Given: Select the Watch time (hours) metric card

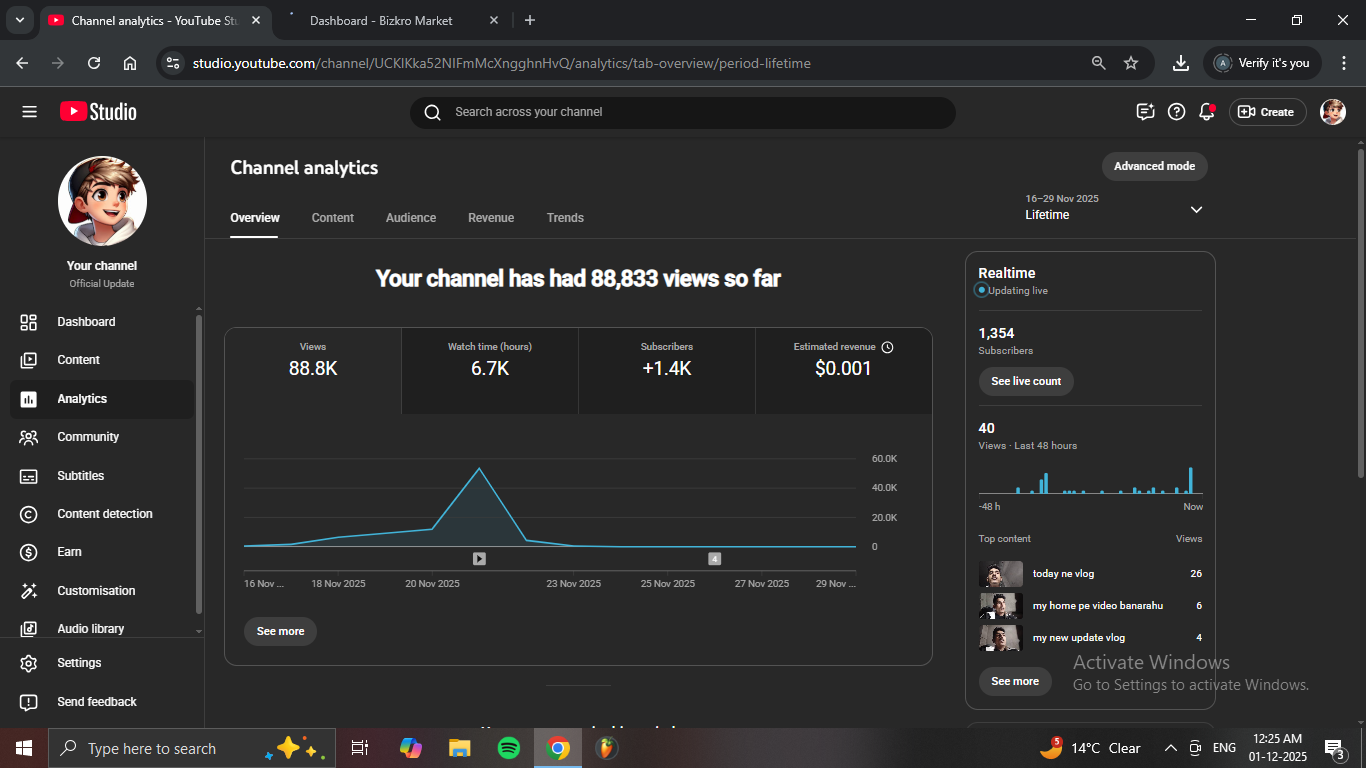Looking at the screenshot, I should click(490, 359).
